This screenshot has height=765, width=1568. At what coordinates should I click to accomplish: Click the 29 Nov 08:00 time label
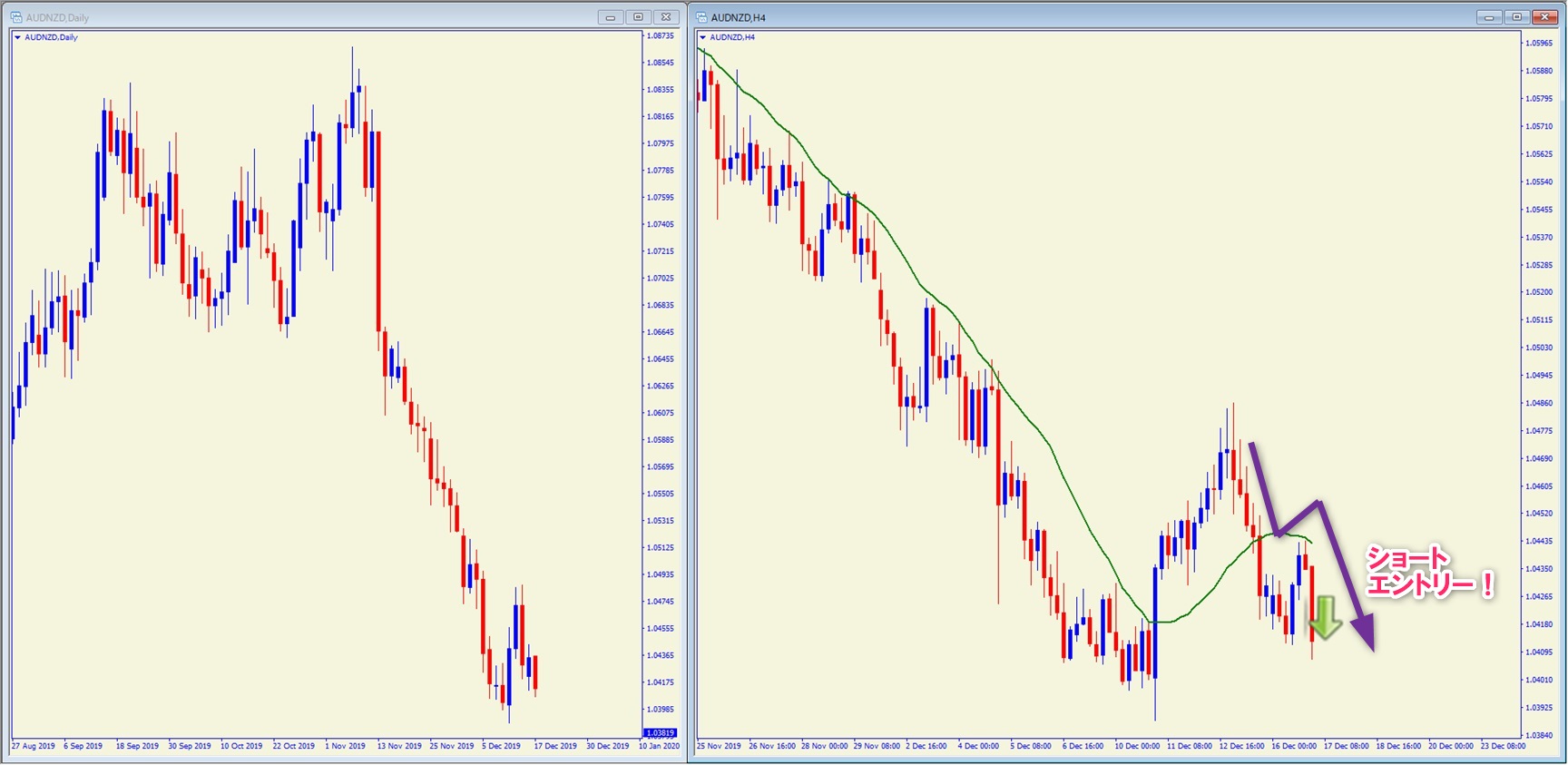[877, 746]
